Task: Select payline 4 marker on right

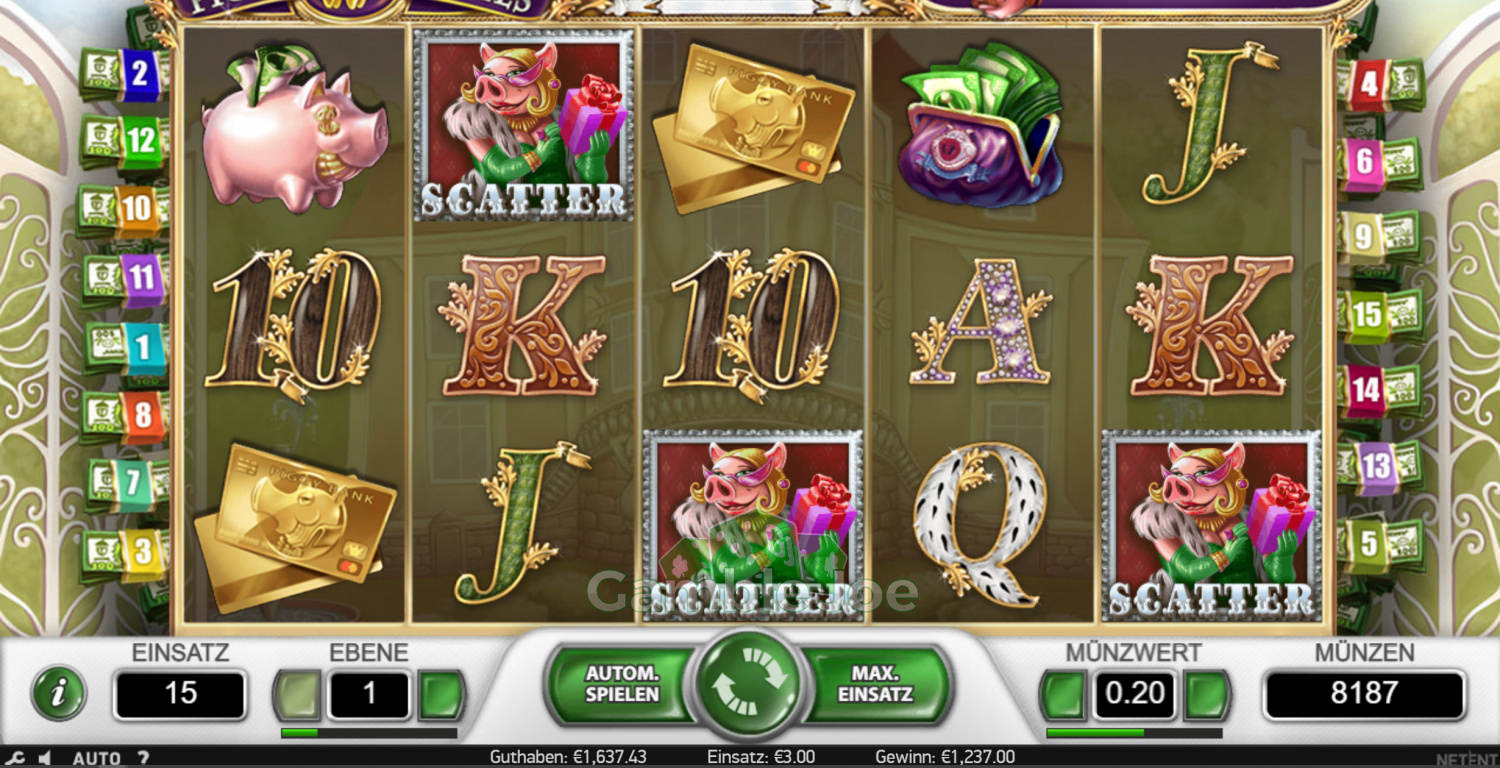Action: click(x=1381, y=84)
